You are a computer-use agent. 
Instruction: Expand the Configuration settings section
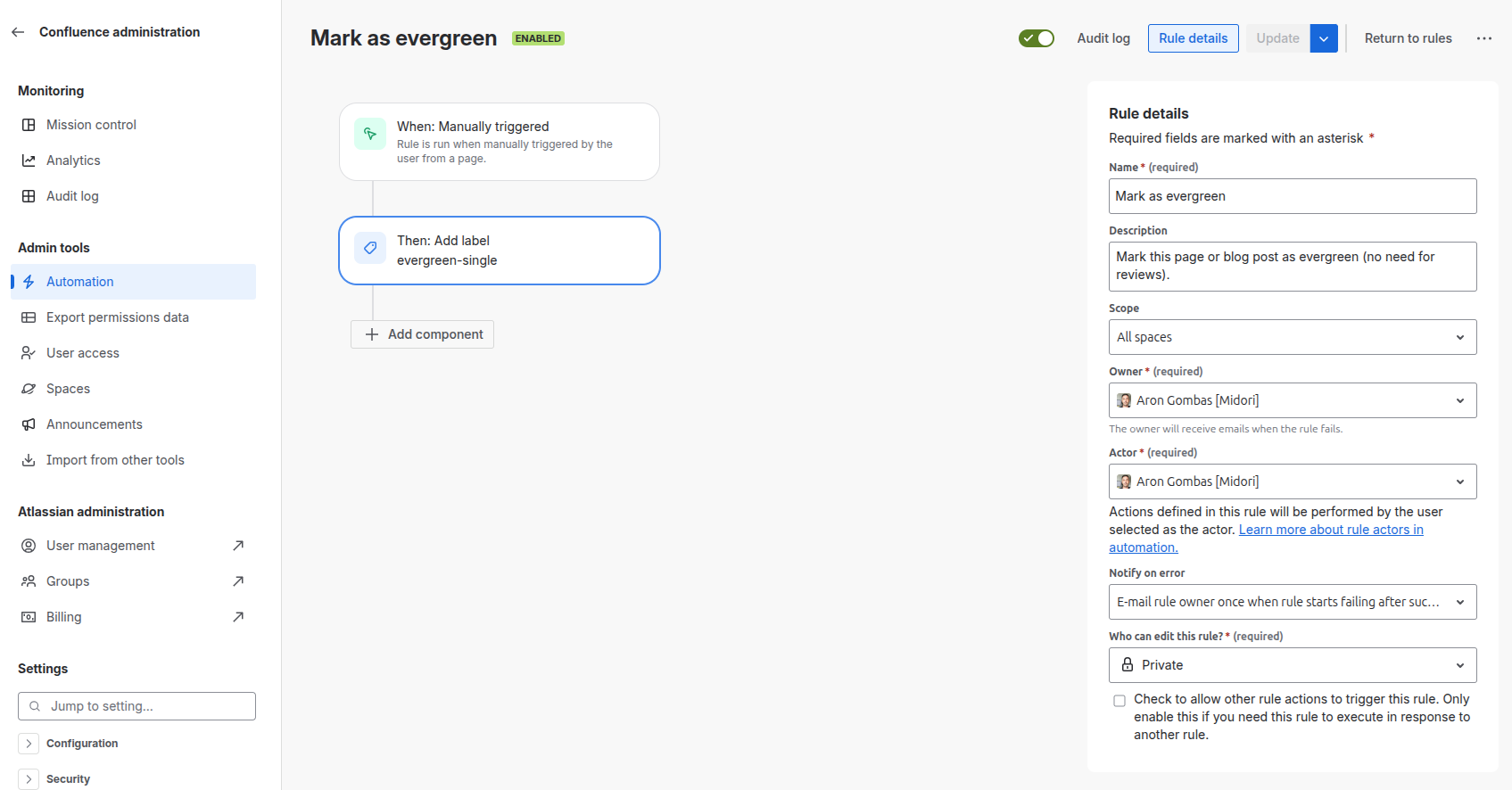tap(29, 744)
